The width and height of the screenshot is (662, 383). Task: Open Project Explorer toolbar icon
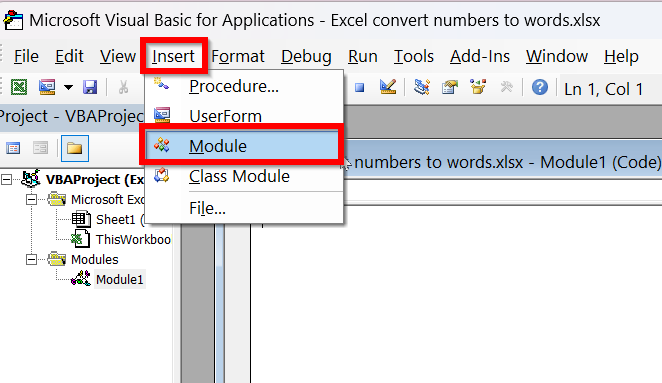coord(421,87)
